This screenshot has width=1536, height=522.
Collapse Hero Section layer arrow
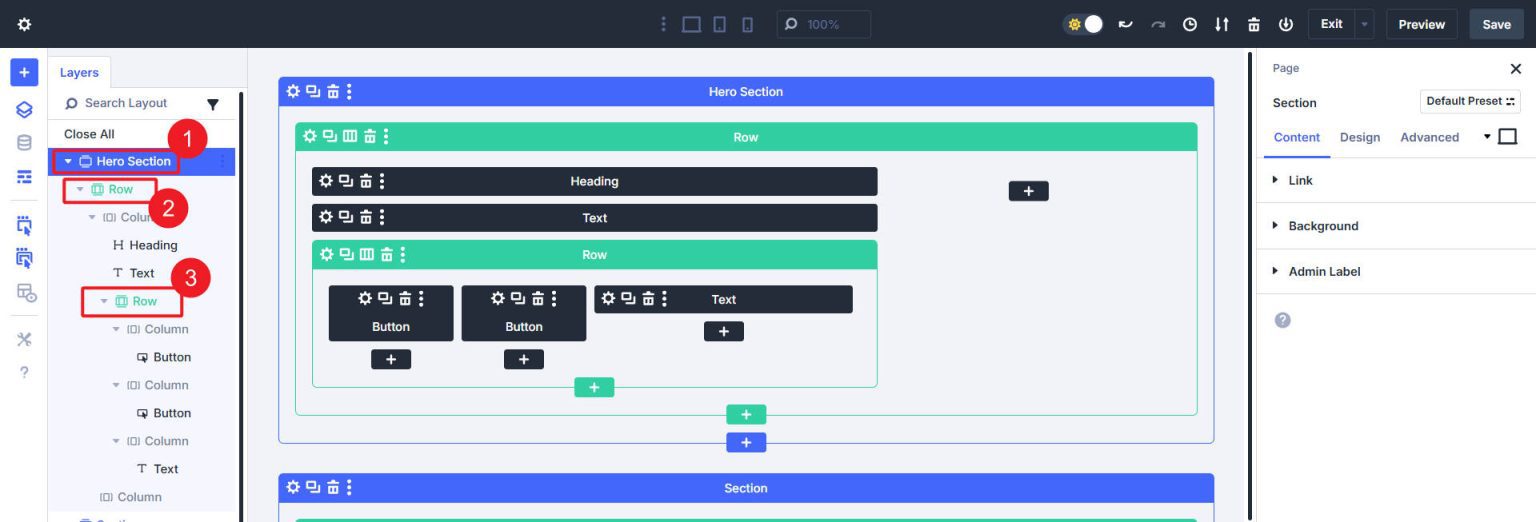coord(68,161)
